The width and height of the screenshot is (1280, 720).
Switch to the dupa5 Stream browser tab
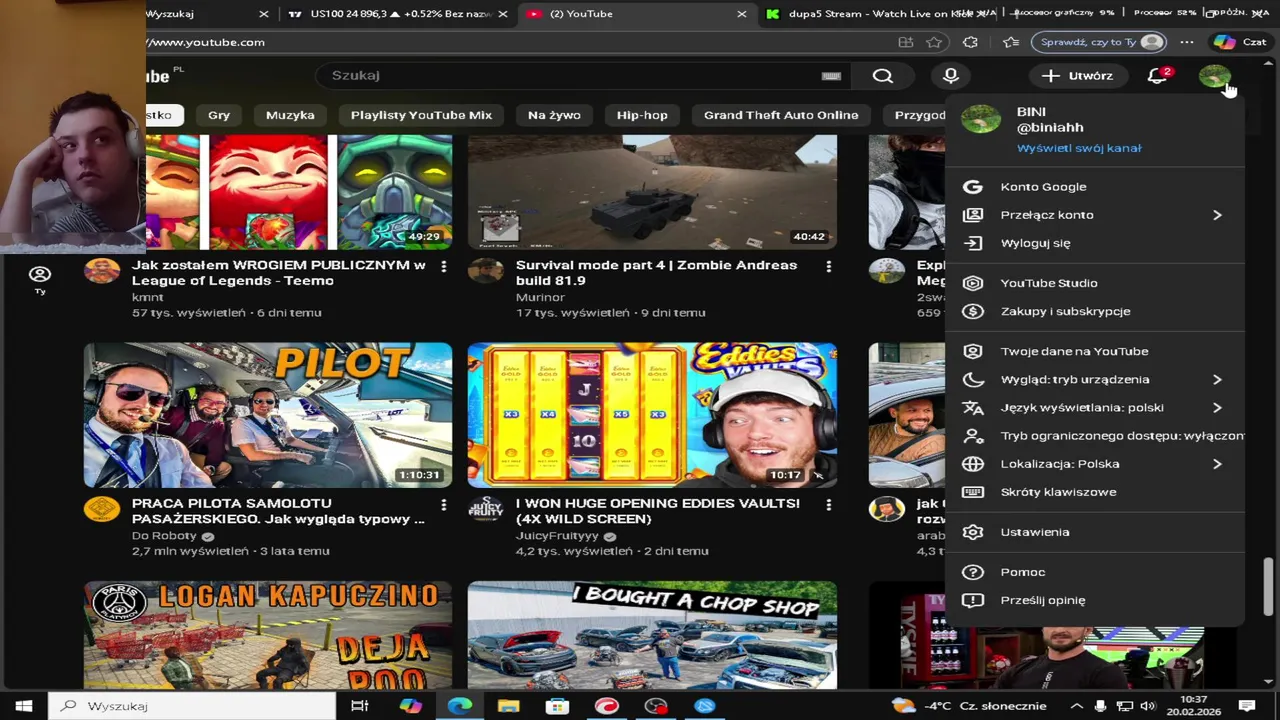pyautogui.click(x=880, y=14)
